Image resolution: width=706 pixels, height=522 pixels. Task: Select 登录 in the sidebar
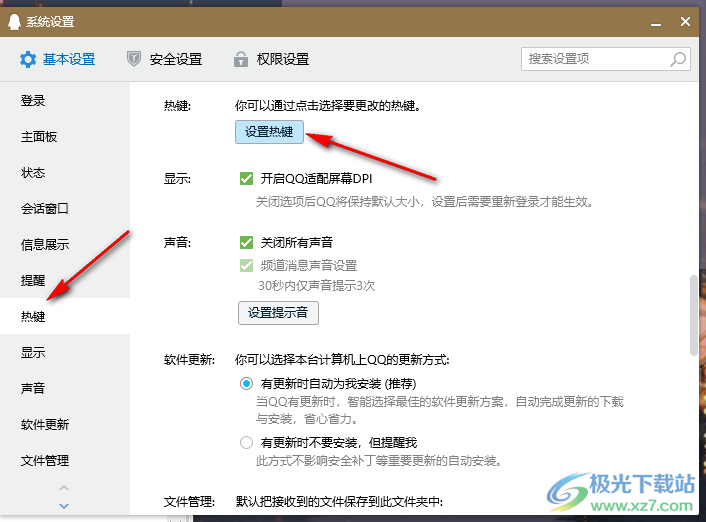point(65,100)
